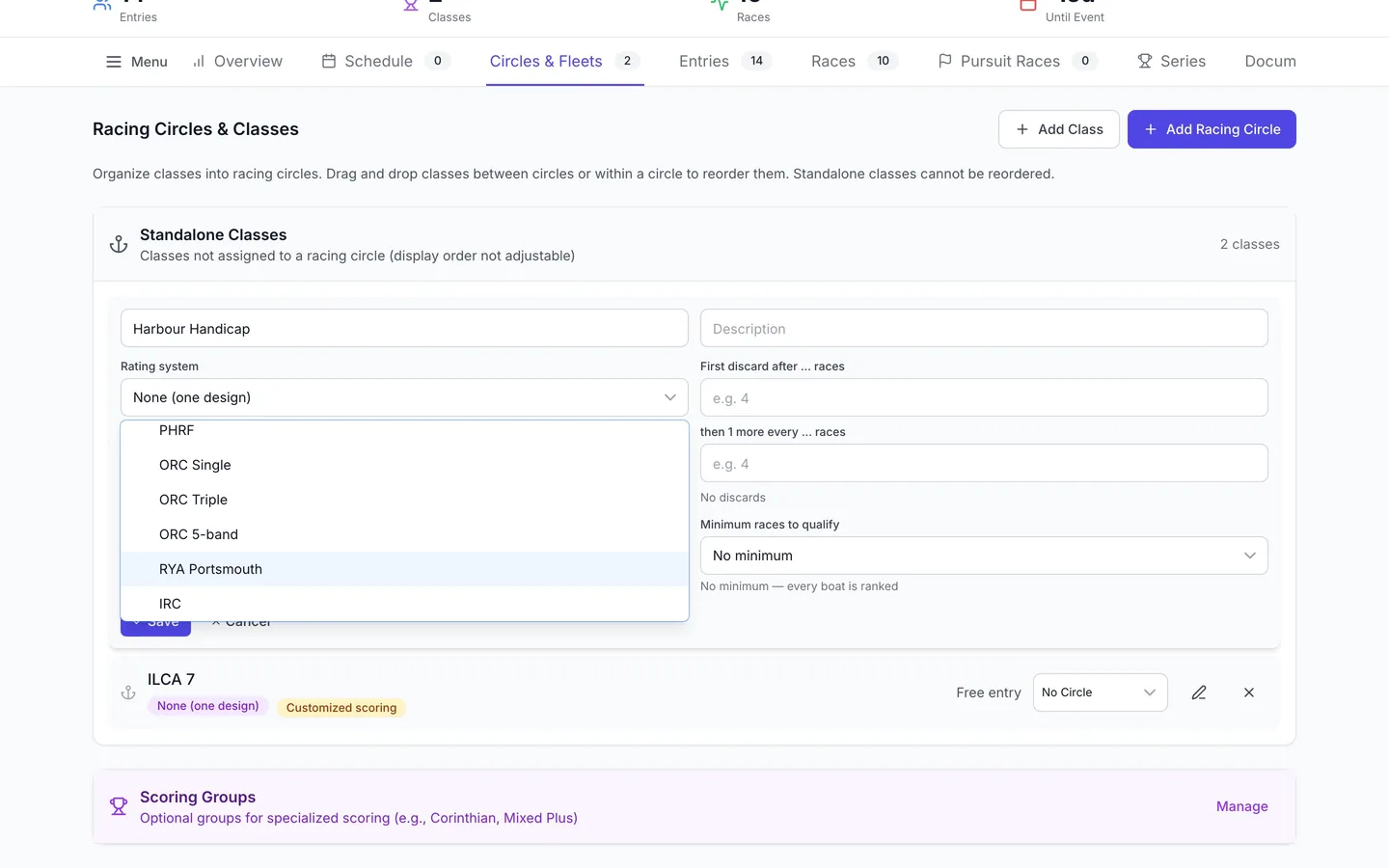Remove ILCA 7 class with X icon
The image size is (1389, 868).
coord(1249,692)
